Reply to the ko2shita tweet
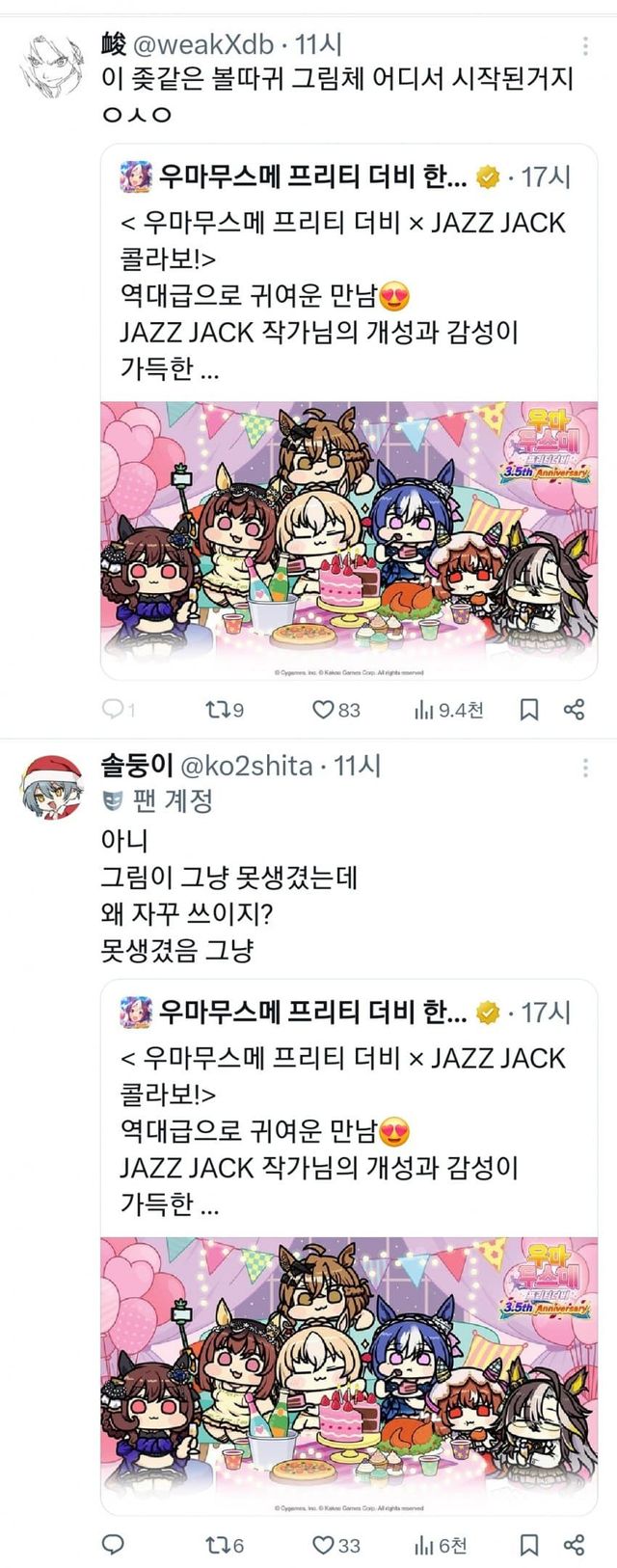This screenshot has width=617, height=1568. coord(113,1545)
